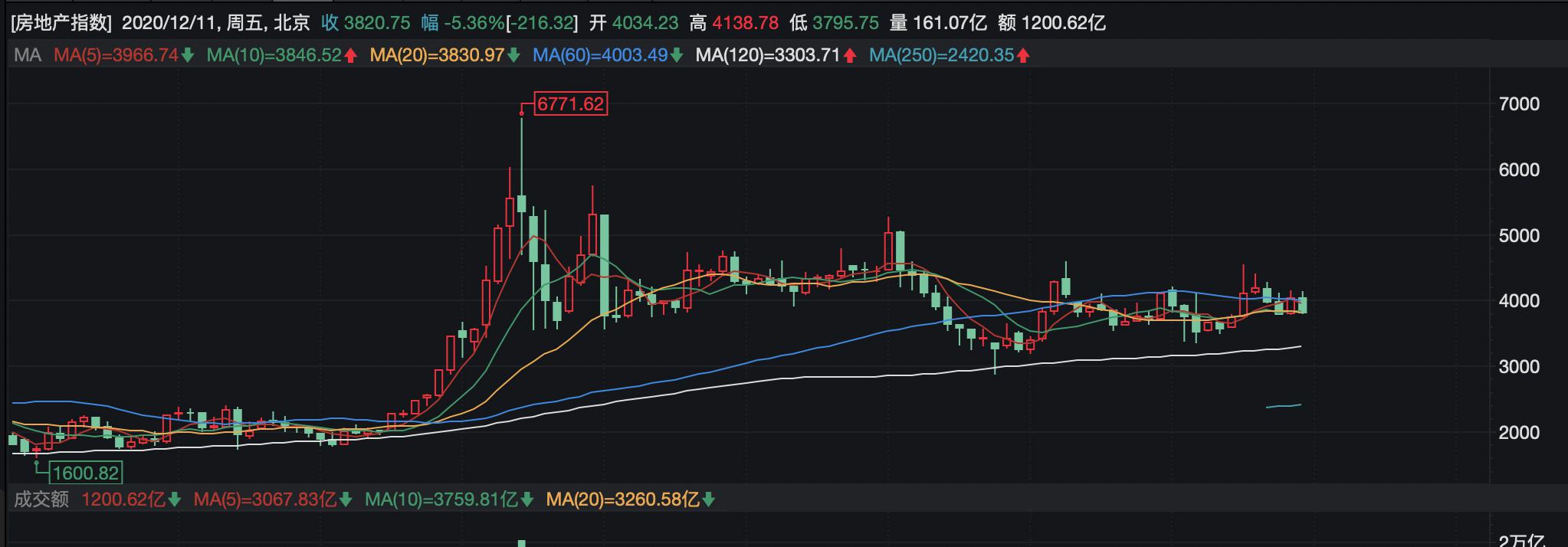
Task: Click the down arrow after MA(5) value
Action: click(188, 55)
